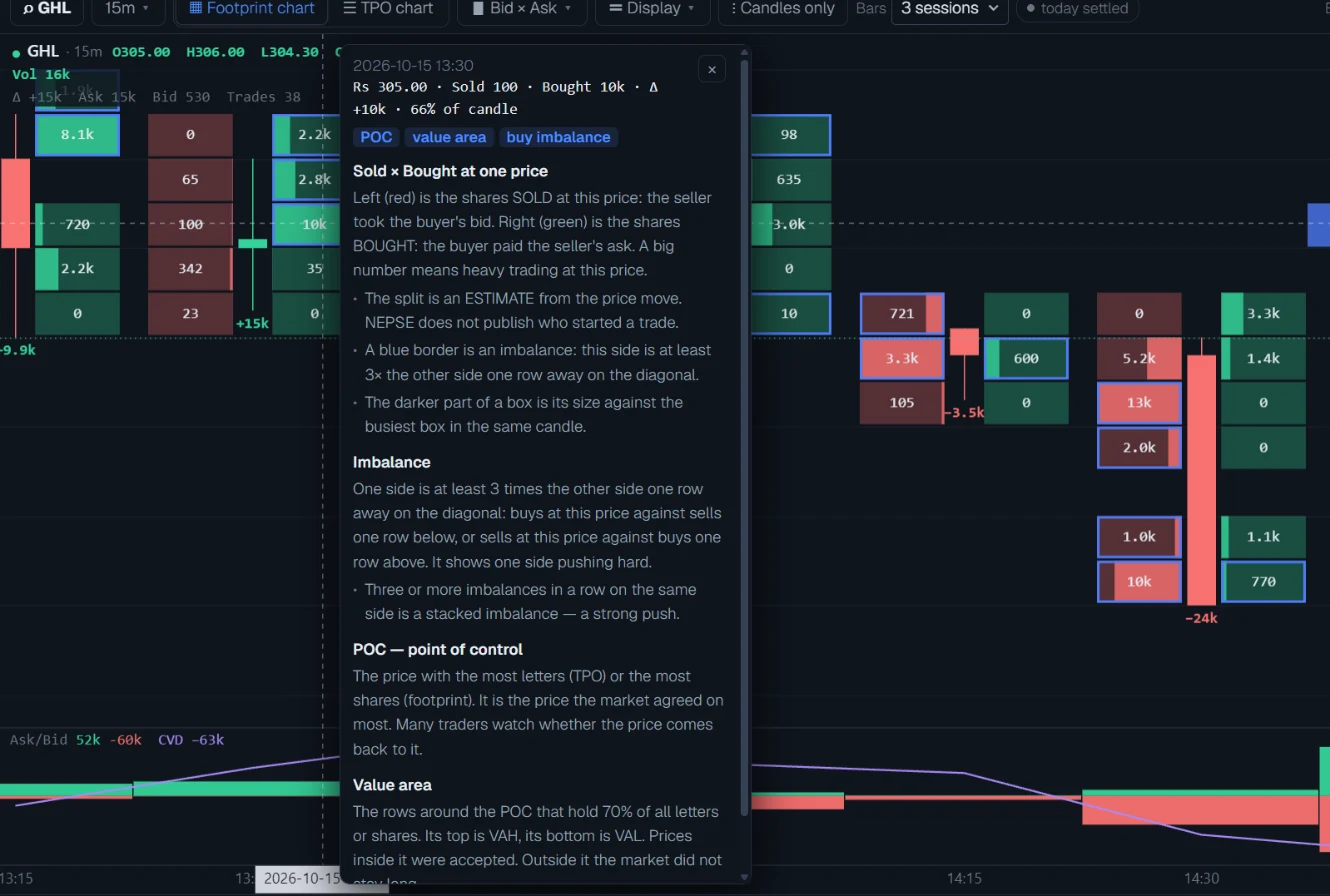The height and width of the screenshot is (896, 1330).
Task: Click the POC tag in popup
Action: pyautogui.click(x=376, y=137)
